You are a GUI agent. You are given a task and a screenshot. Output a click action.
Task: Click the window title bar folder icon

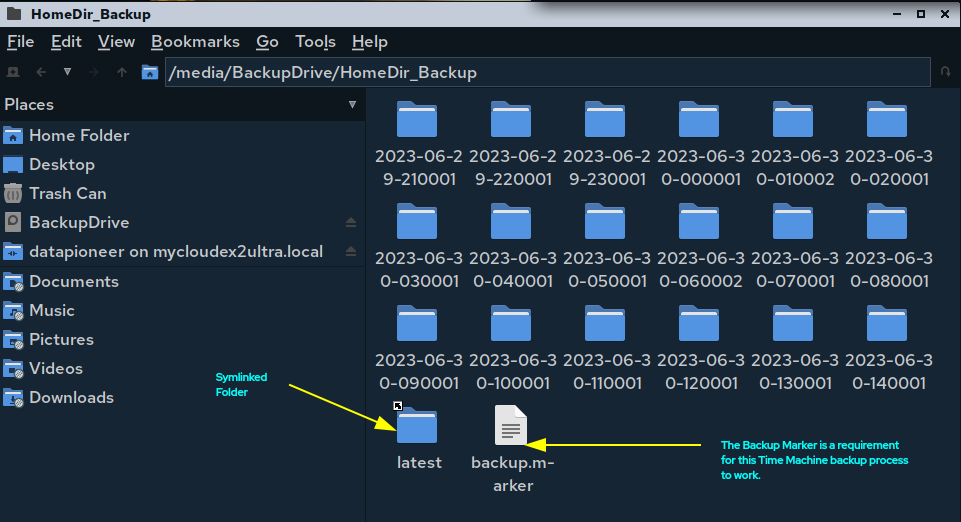click(x=13, y=13)
